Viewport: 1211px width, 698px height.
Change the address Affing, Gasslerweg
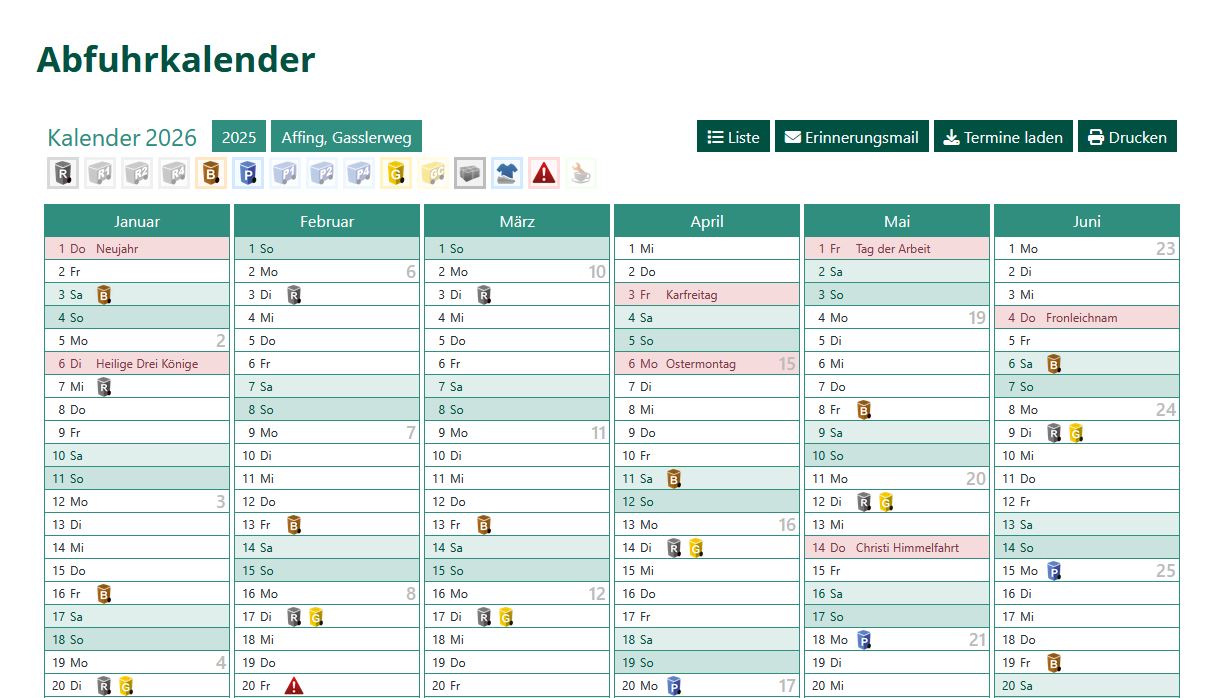click(x=346, y=137)
